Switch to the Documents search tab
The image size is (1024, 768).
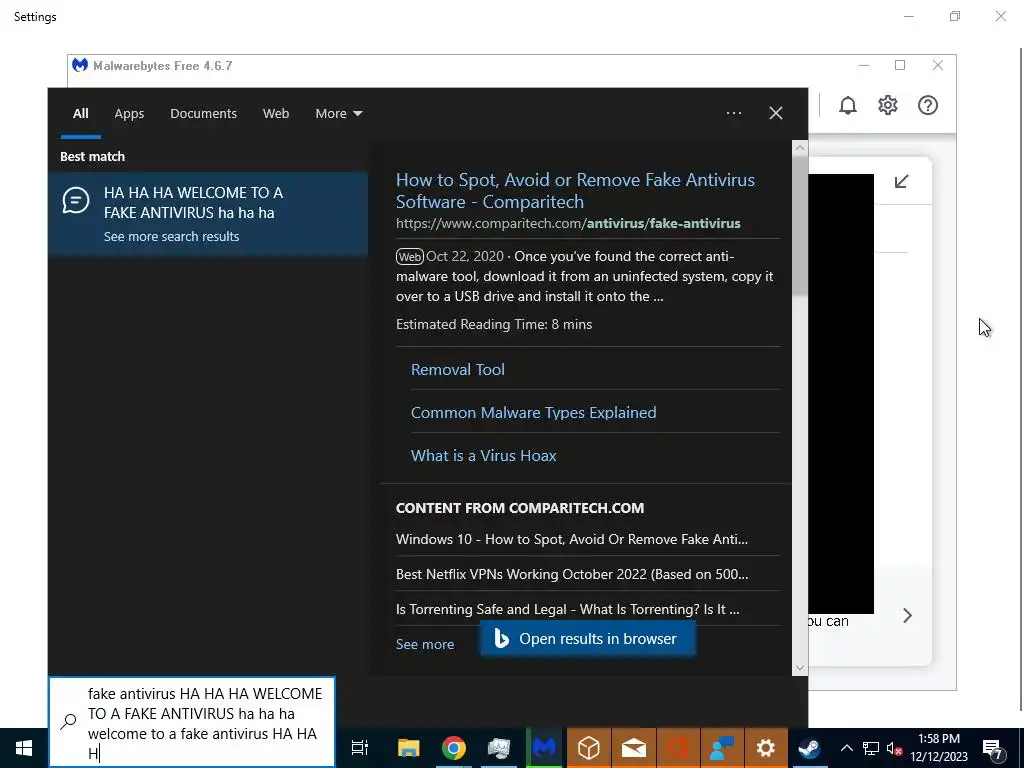coord(203,114)
